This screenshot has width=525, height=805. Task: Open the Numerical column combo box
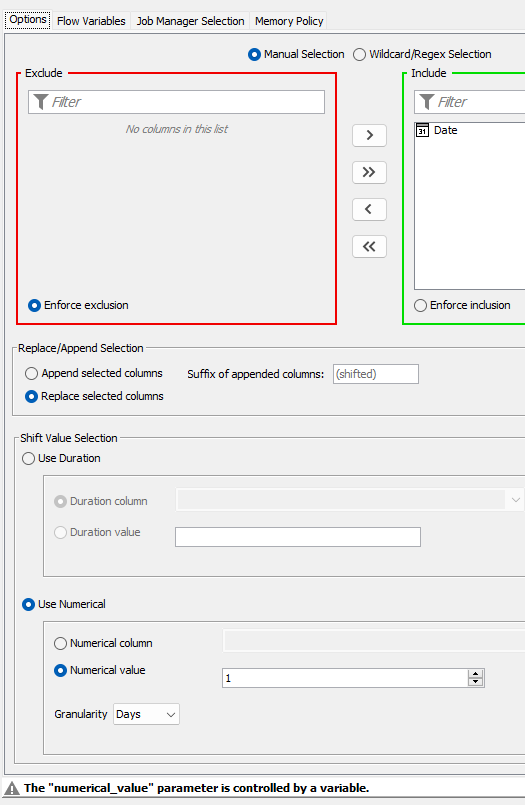coord(374,641)
